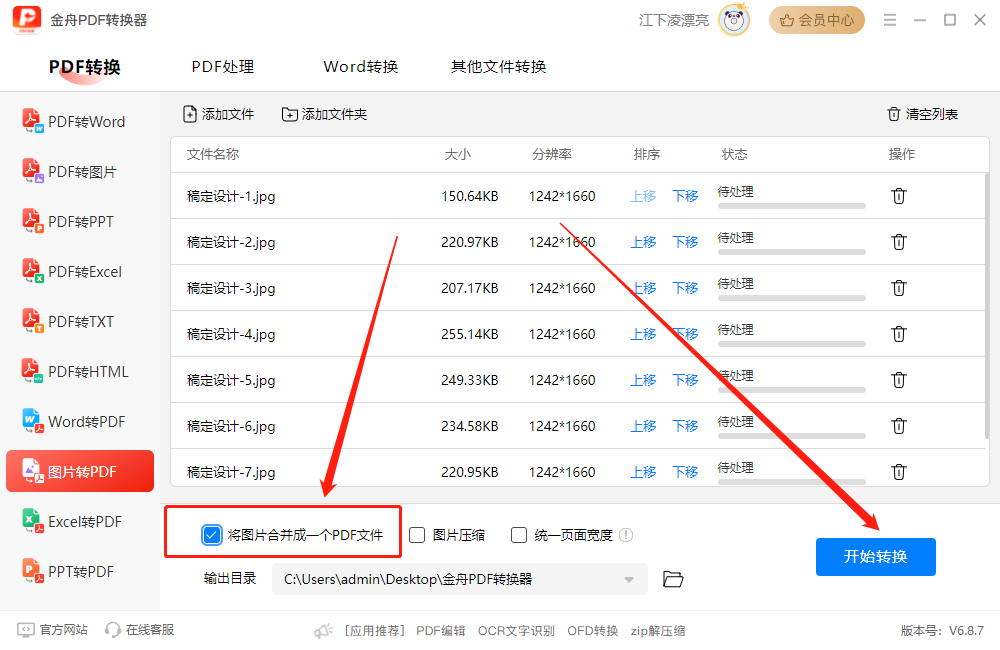Select the Word转PDF conversion tool
This screenshot has width=1000, height=650.
(79, 421)
